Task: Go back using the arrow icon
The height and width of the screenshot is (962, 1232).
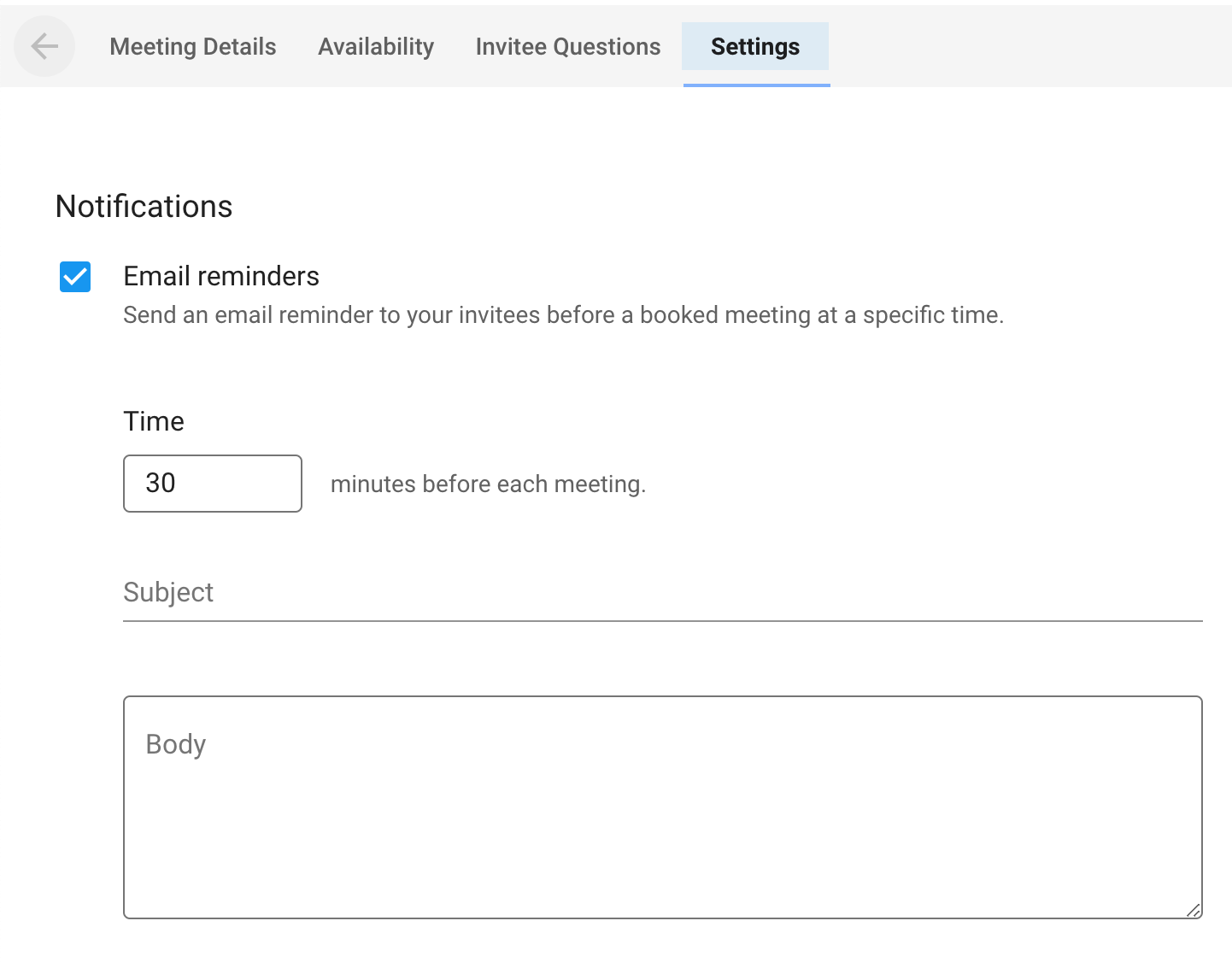Action: point(44,46)
